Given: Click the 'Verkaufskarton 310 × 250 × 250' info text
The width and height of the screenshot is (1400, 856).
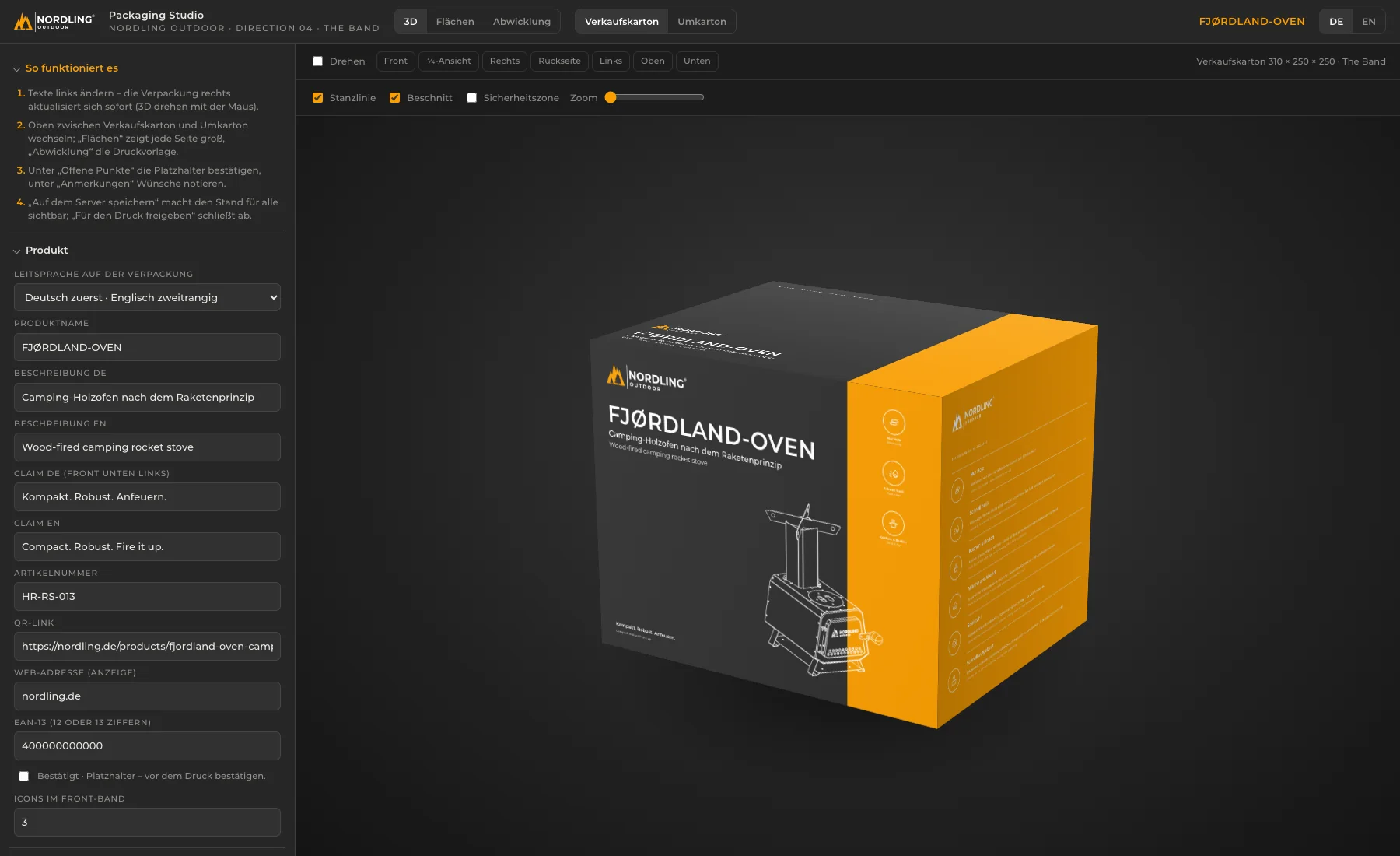Looking at the screenshot, I should (1291, 61).
